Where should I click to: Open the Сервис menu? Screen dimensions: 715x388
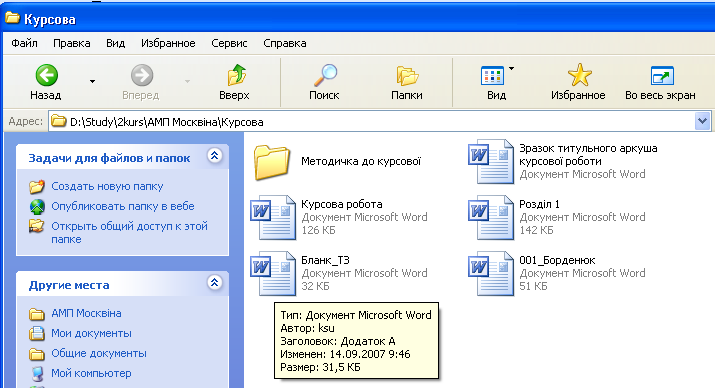click(229, 43)
